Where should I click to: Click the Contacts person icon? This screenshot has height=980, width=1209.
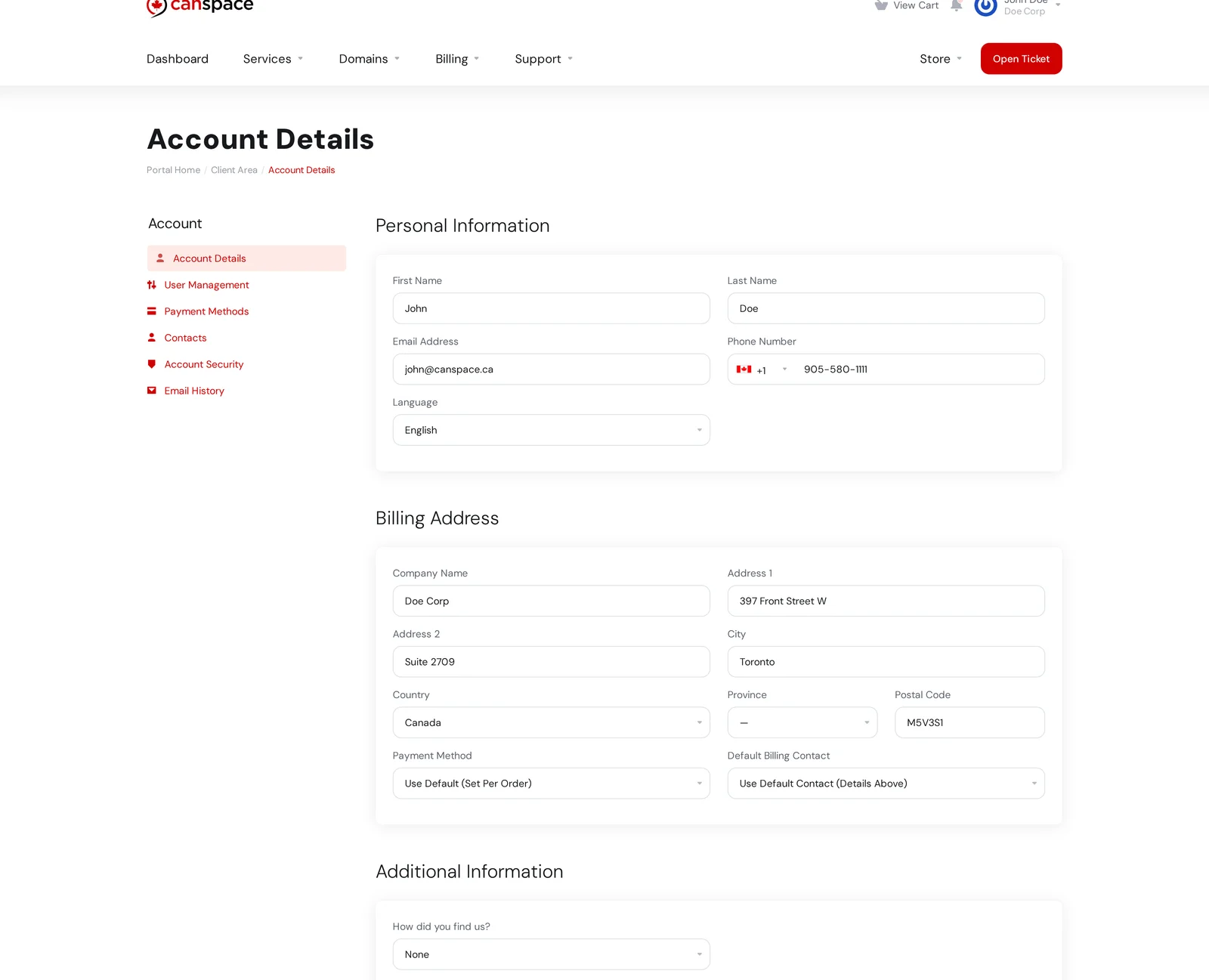[152, 338]
